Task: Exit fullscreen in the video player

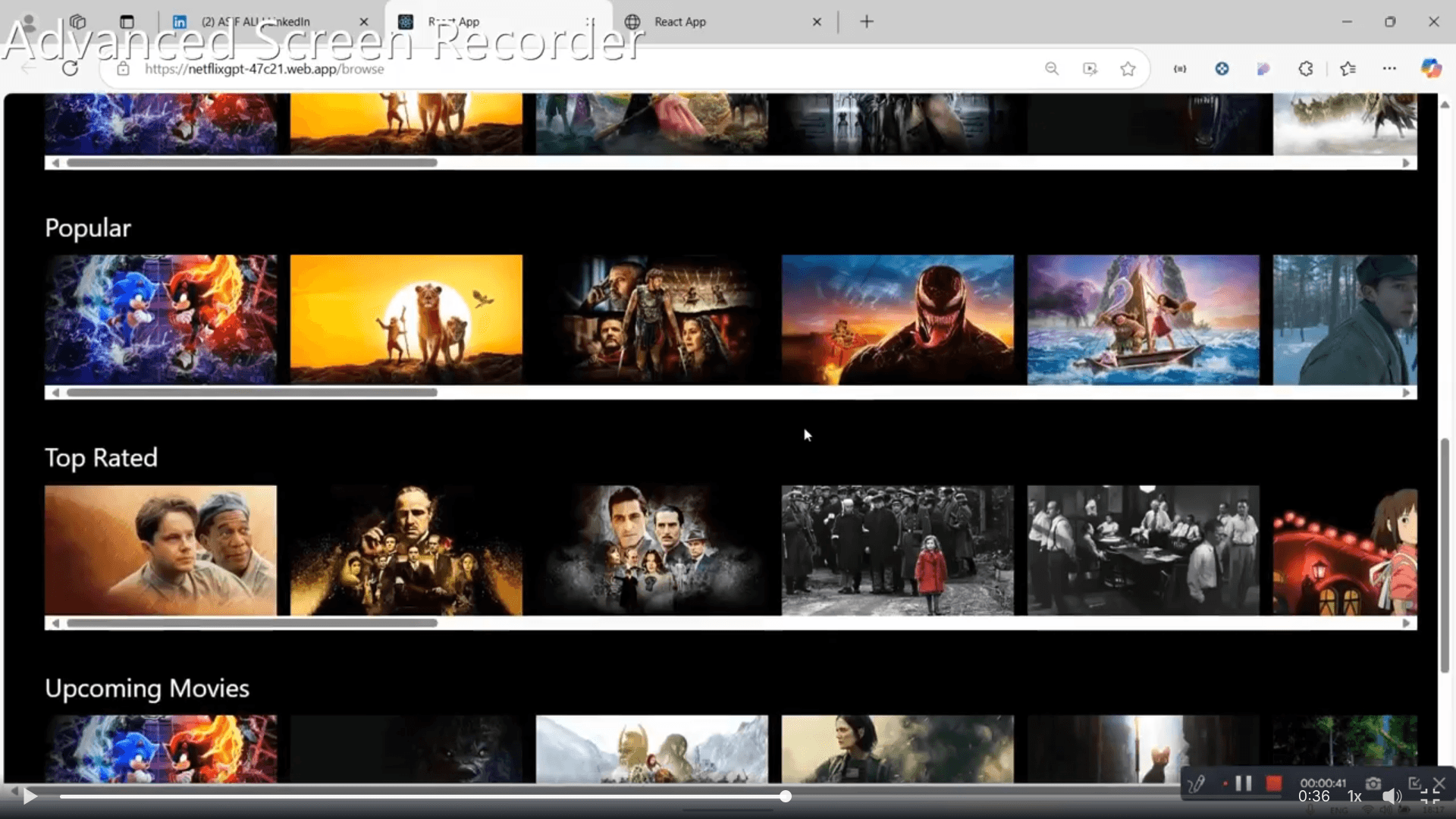Action: (x=1430, y=796)
